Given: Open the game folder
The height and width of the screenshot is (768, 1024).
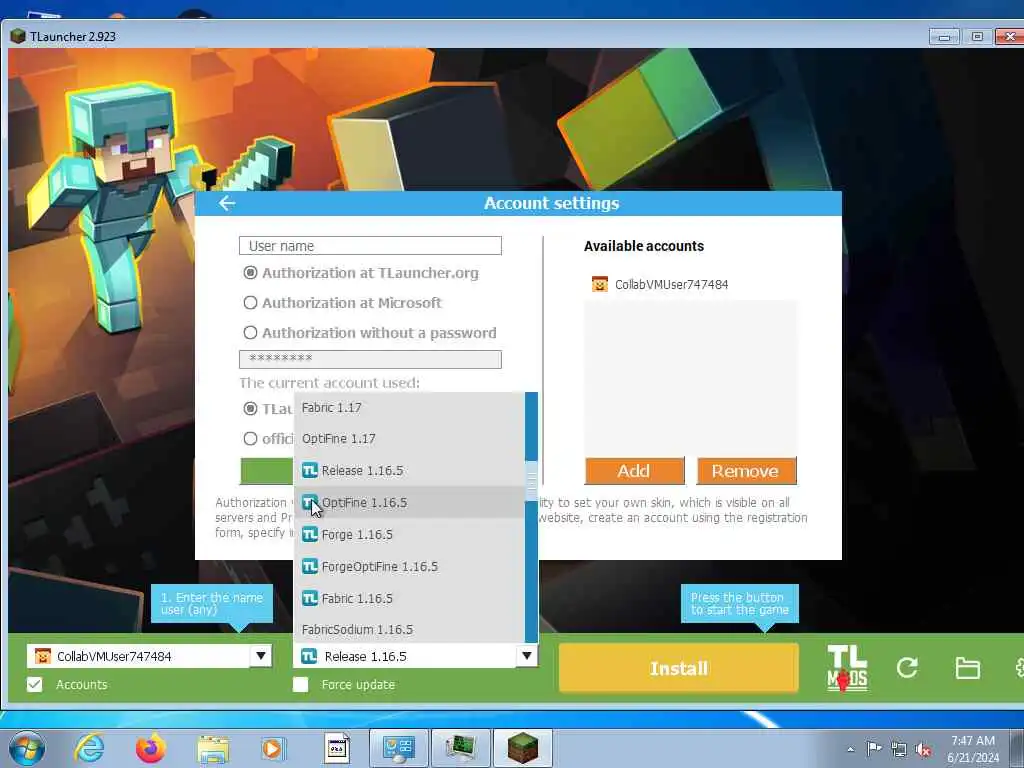Looking at the screenshot, I should [x=967, y=668].
